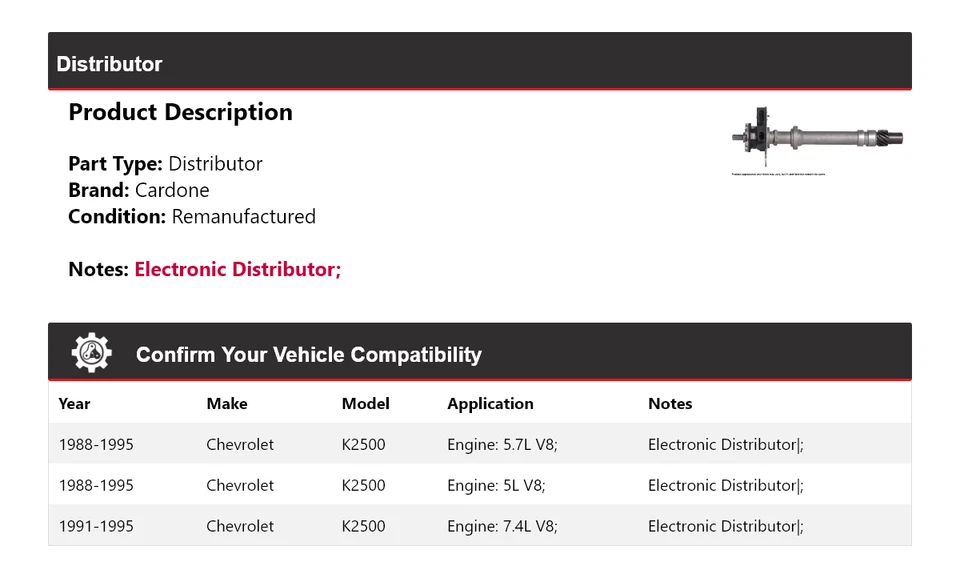
Task: Click the Notes column header in table
Action: click(670, 404)
